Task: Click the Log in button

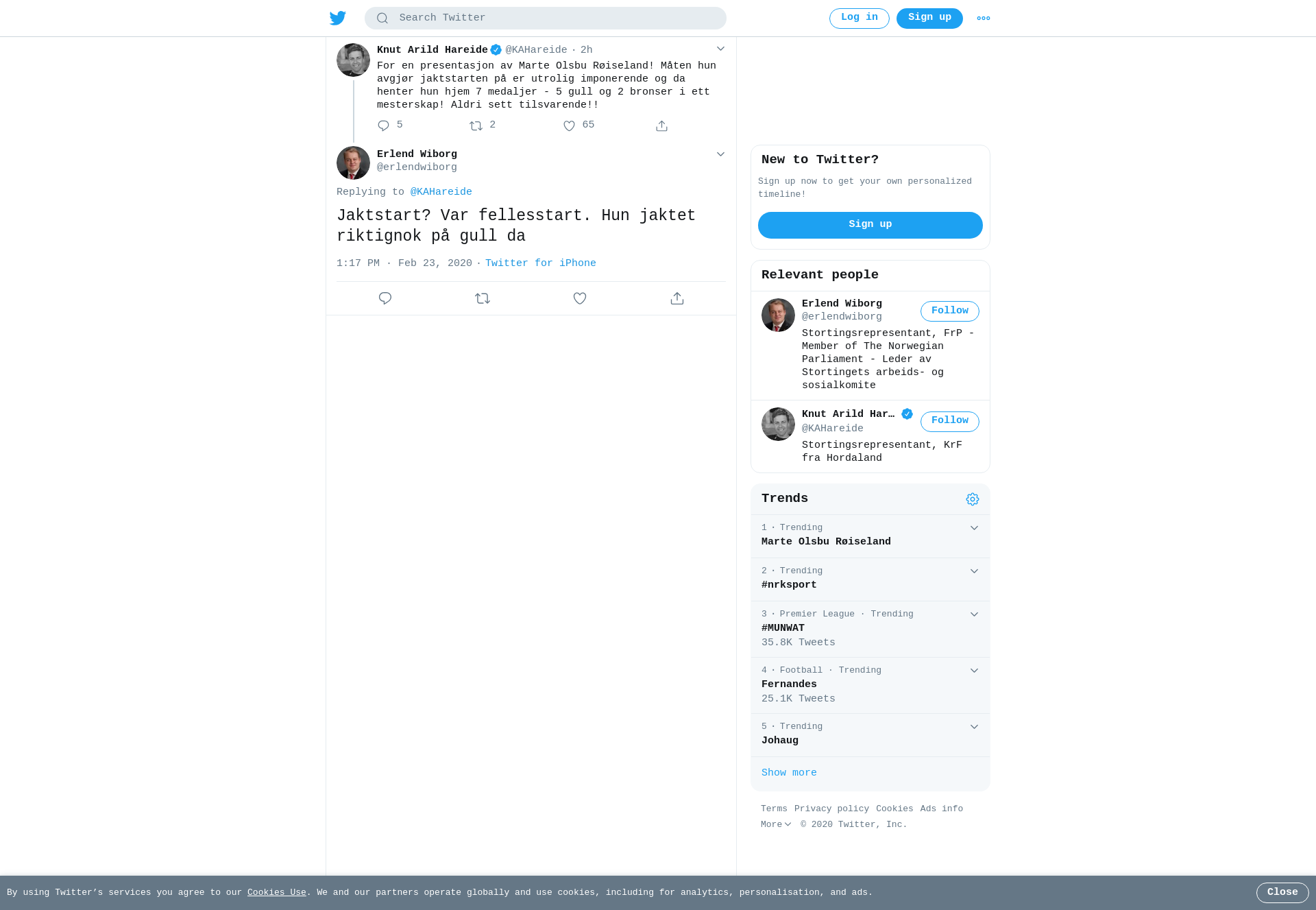Action: tap(860, 19)
